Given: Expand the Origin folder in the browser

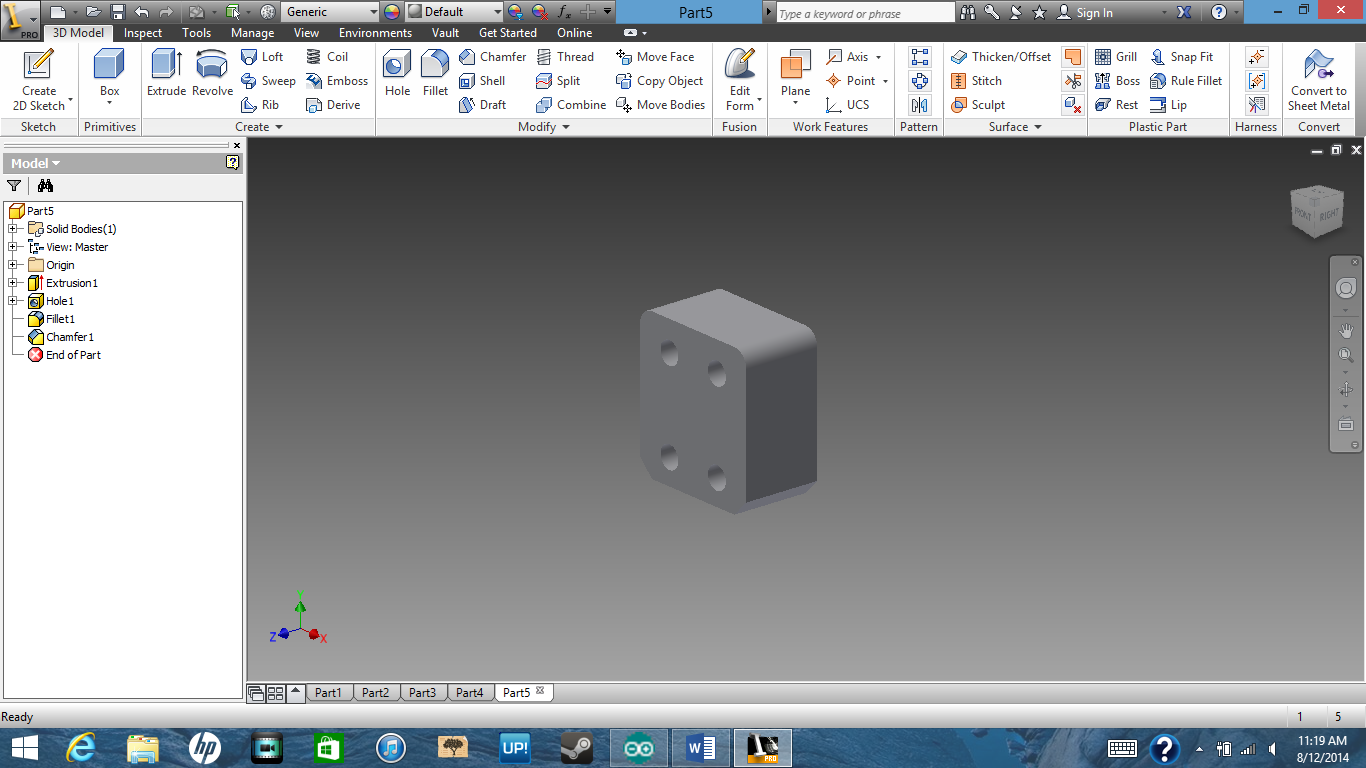Looking at the screenshot, I should (x=14, y=265).
